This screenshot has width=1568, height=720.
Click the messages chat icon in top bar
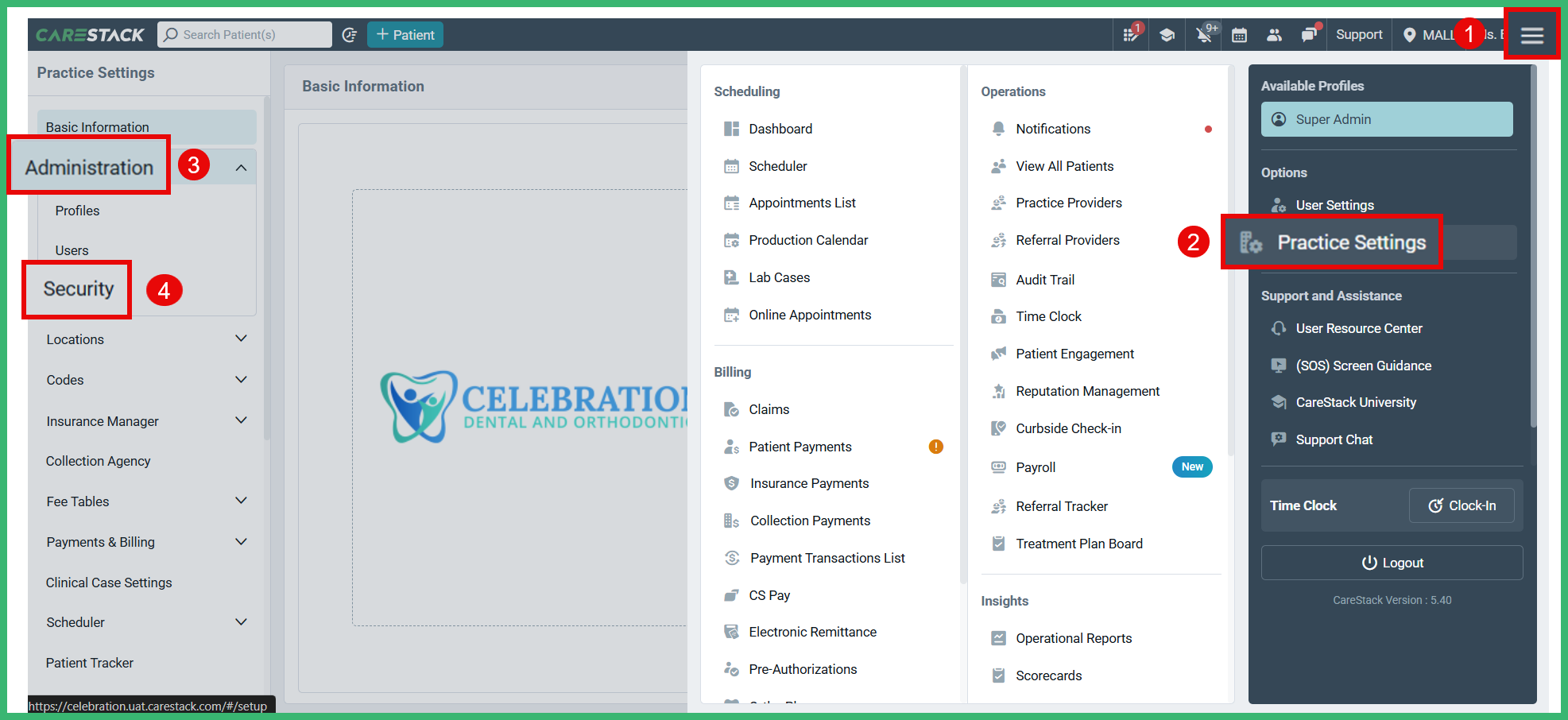point(1308,34)
